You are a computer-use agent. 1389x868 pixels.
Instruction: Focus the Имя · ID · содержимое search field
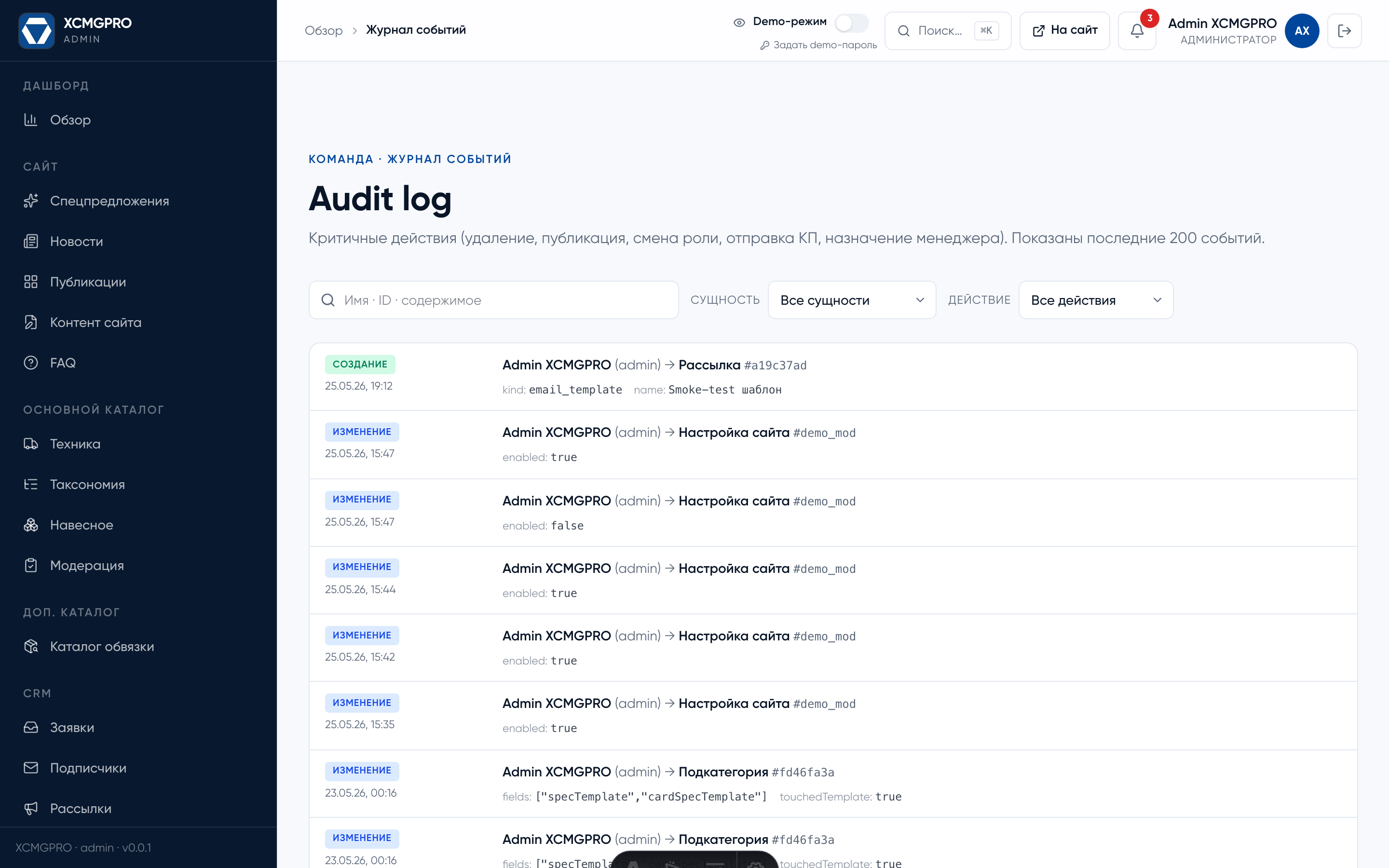click(x=493, y=299)
